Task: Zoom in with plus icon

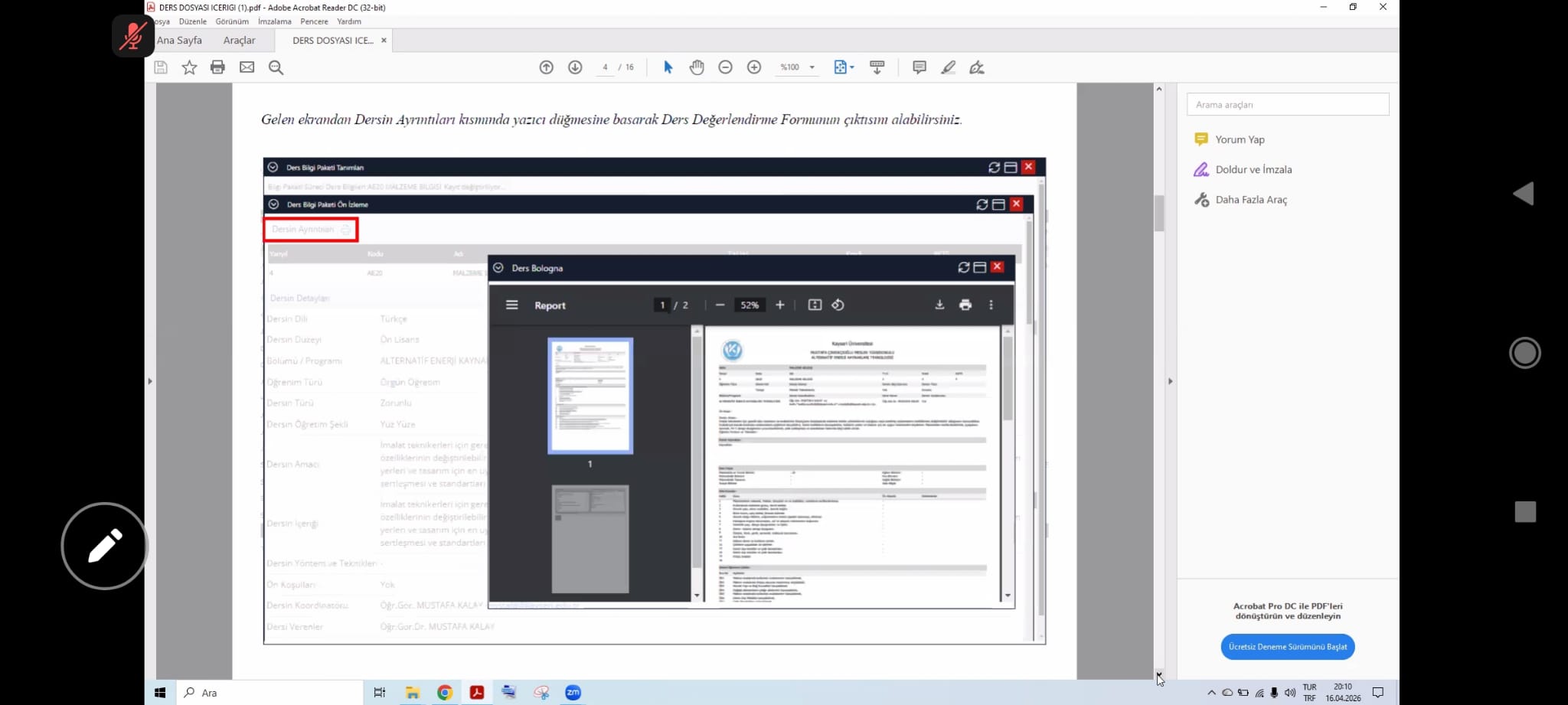Action: click(x=754, y=67)
